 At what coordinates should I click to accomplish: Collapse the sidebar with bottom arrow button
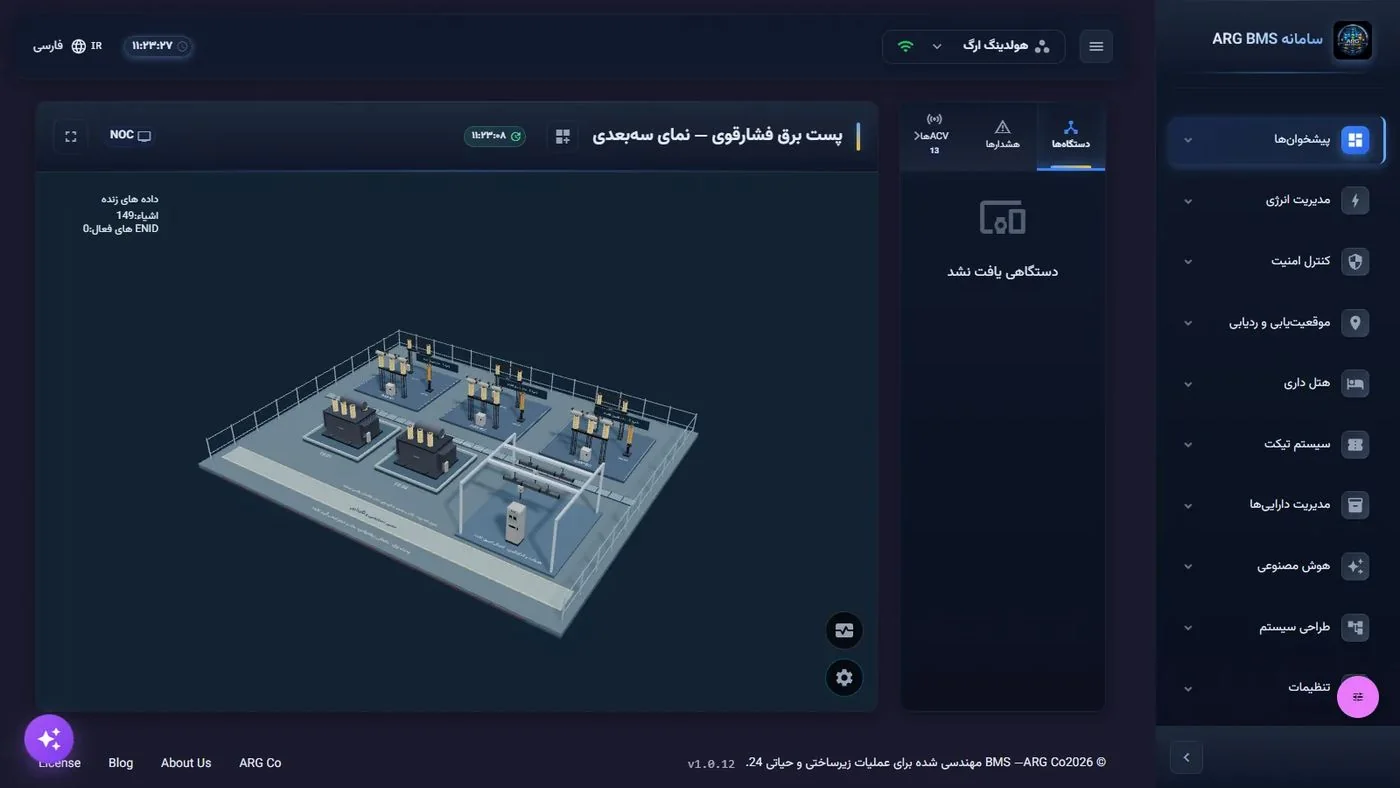click(x=1186, y=757)
